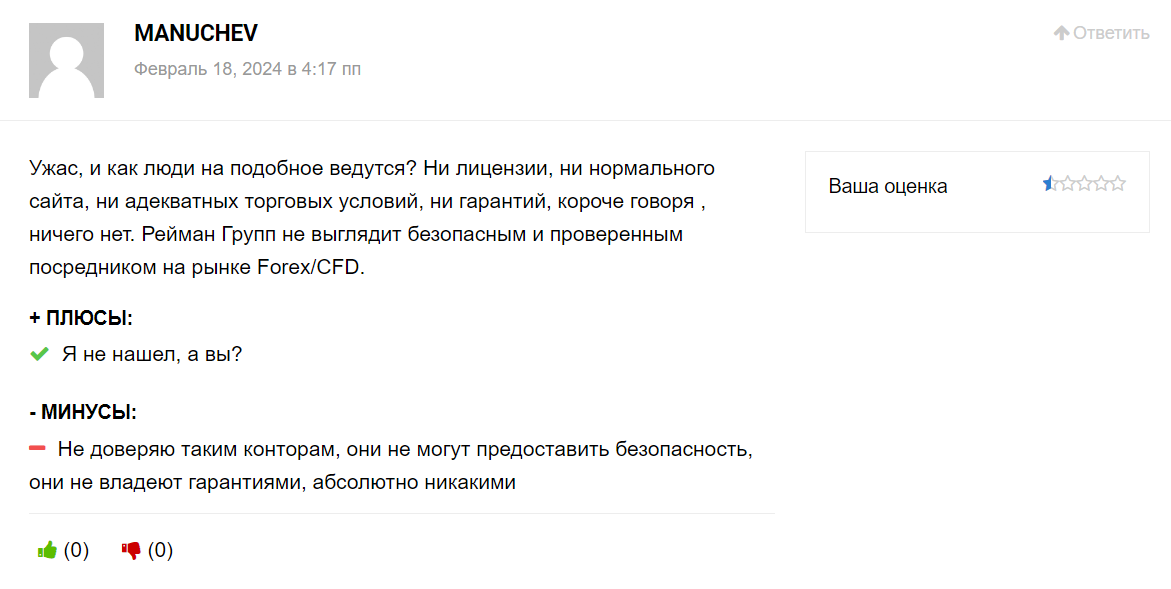This screenshot has height=589, width=1171.
Task: Click the red minus icon under МИНУСЫ
Action: (37, 449)
